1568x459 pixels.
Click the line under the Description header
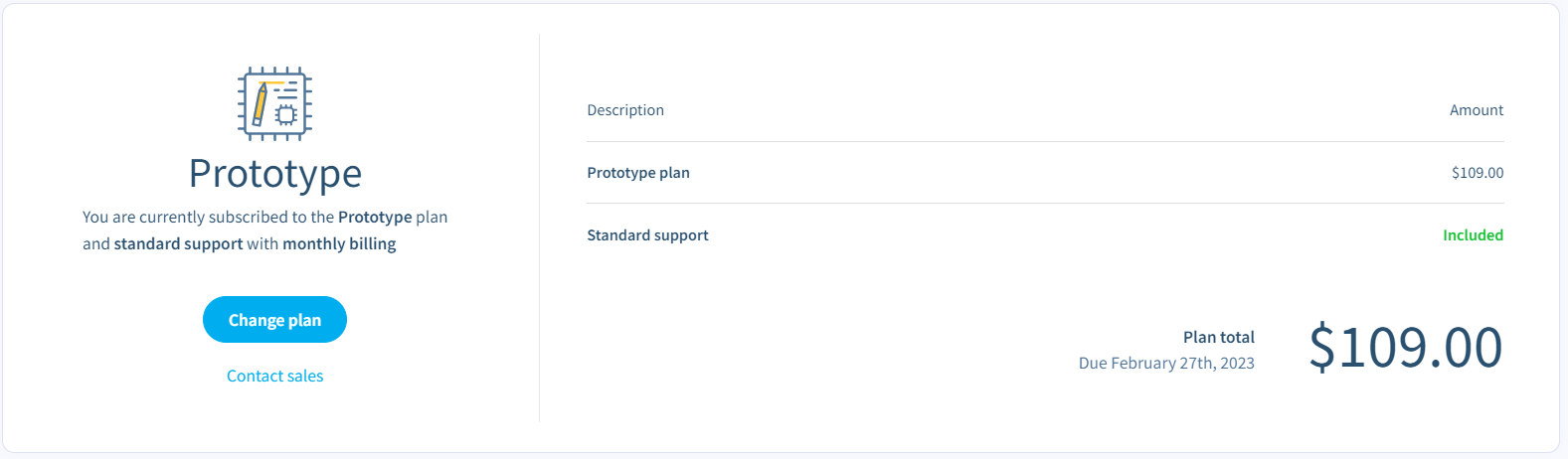(1045, 141)
